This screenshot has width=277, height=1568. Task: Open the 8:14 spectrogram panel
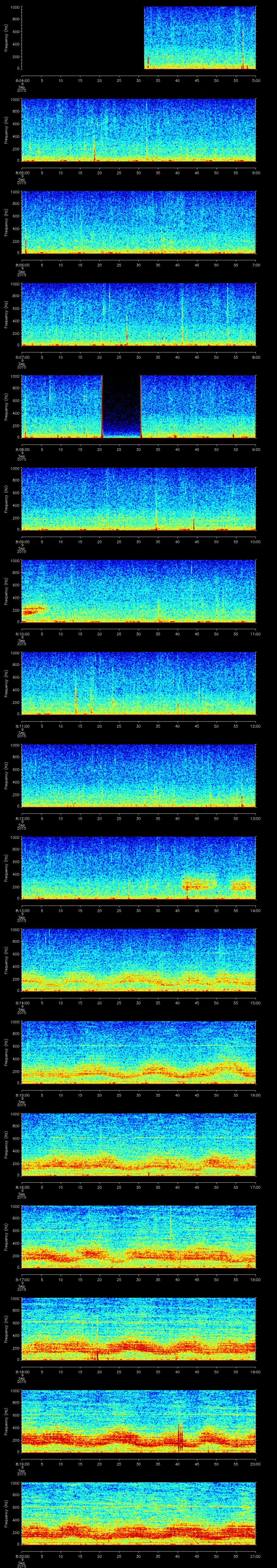139,960
